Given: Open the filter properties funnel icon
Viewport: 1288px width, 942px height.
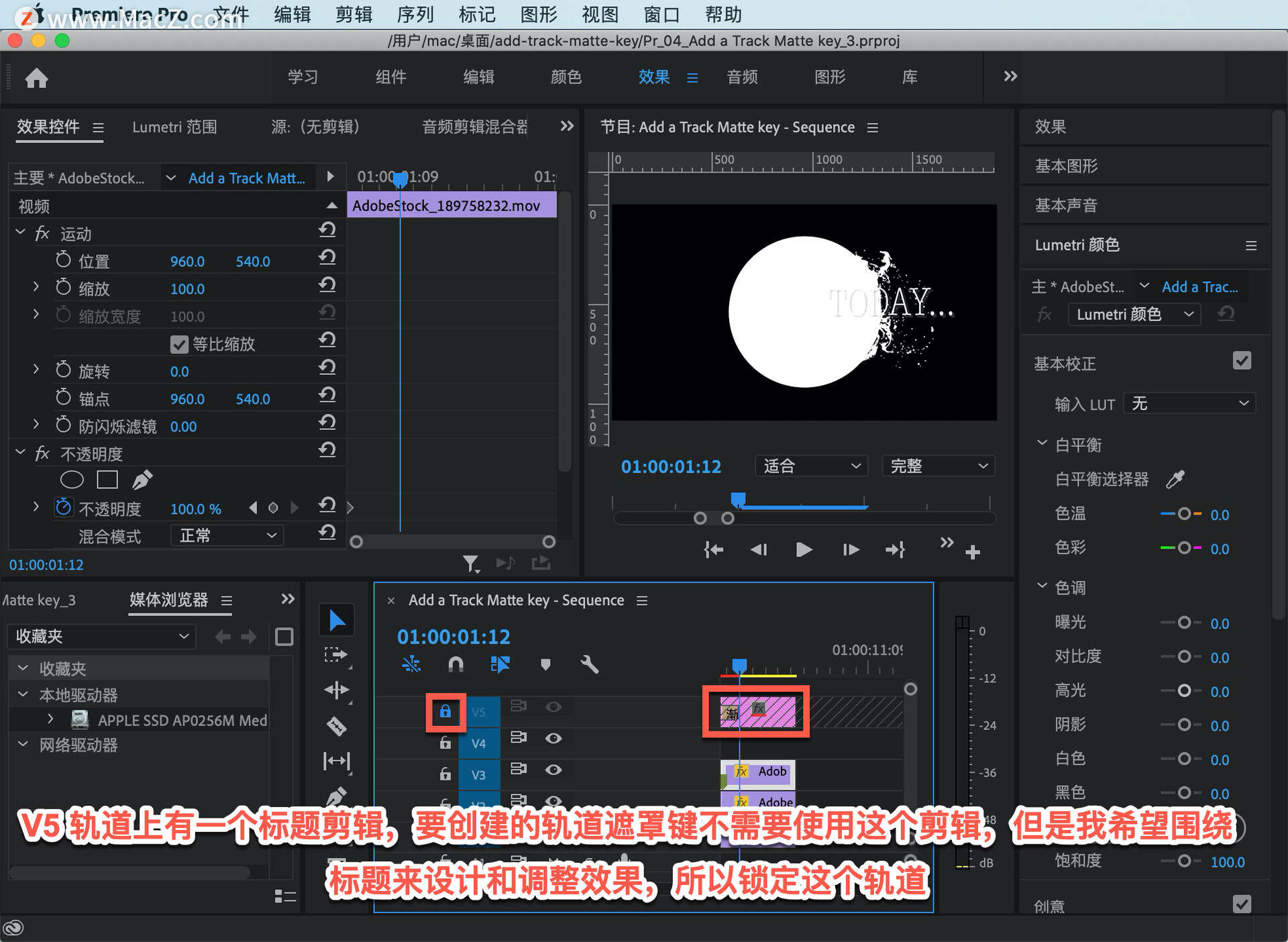Looking at the screenshot, I should pyautogui.click(x=471, y=564).
